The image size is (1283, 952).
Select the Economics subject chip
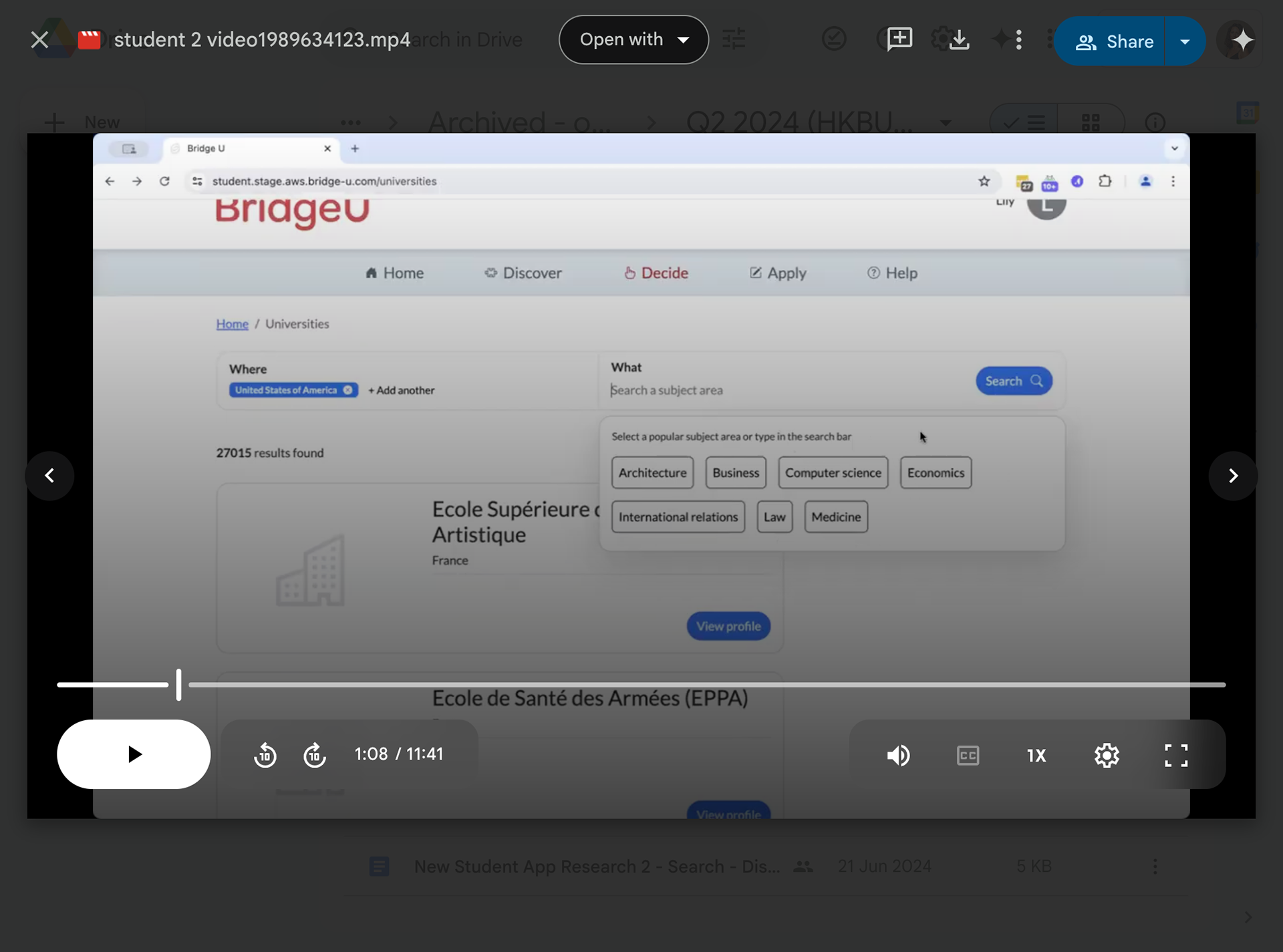click(936, 473)
